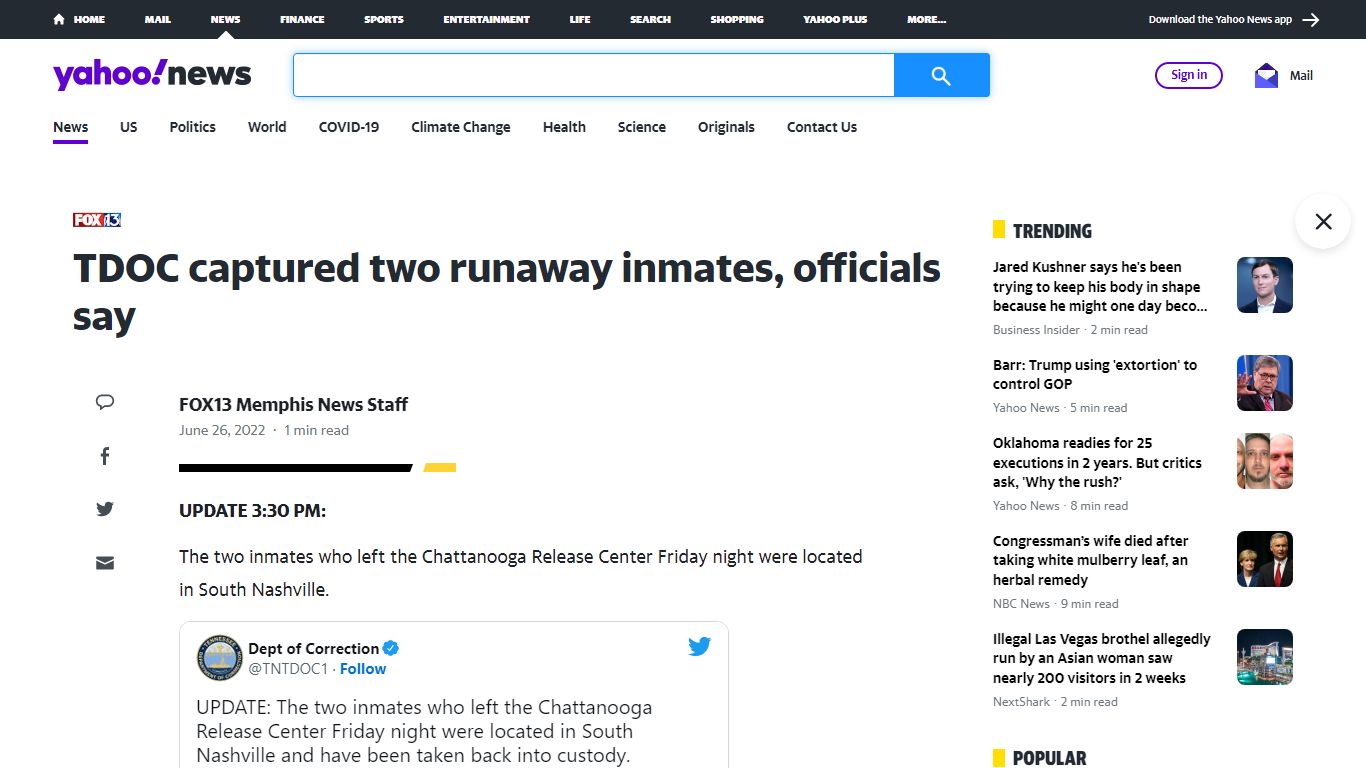Open SEARCH in the top navigation

click(650, 19)
